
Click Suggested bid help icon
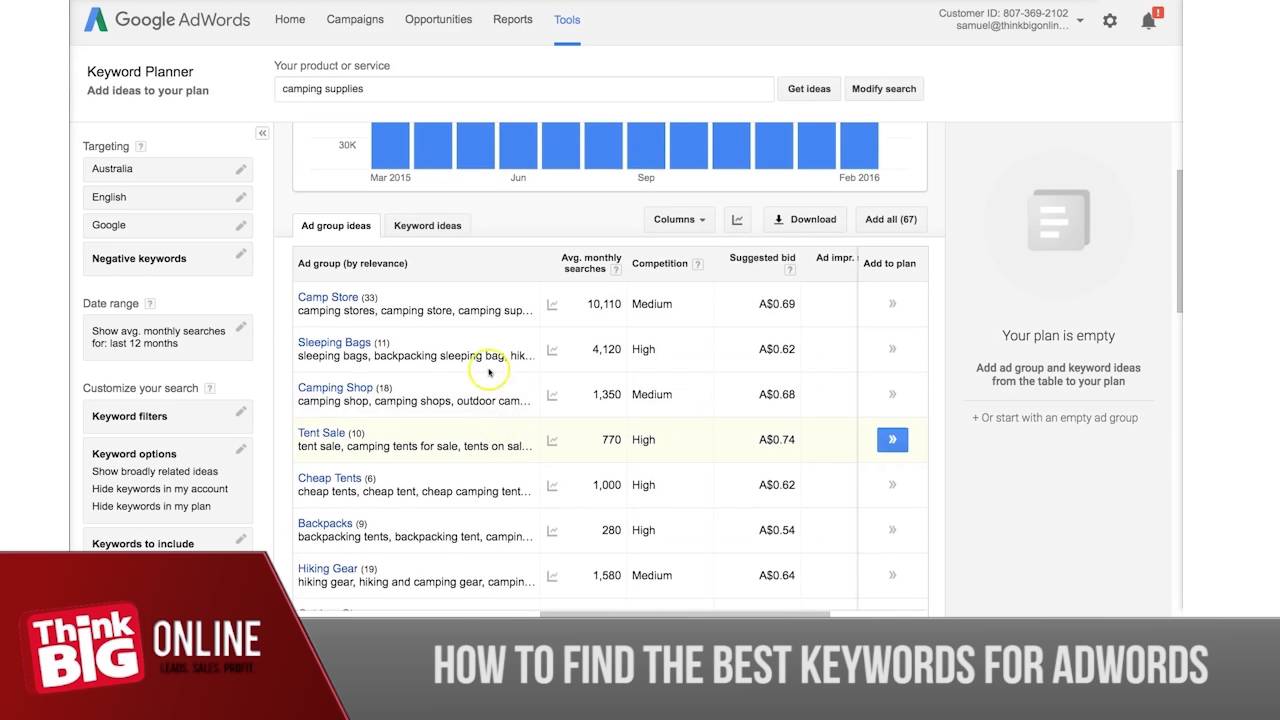(790, 270)
